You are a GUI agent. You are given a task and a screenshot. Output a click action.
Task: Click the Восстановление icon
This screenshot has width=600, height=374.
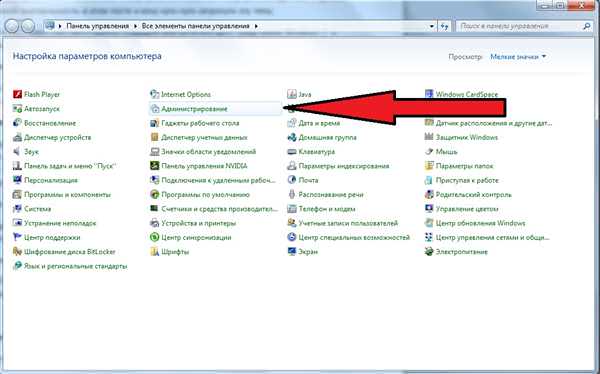click(17, 123)
